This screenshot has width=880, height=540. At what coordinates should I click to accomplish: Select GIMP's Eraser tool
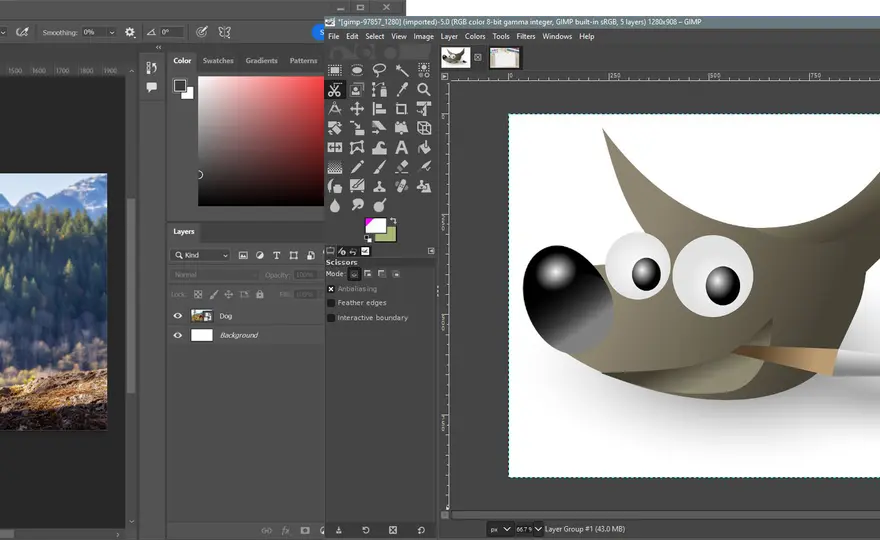click(402, 167)
